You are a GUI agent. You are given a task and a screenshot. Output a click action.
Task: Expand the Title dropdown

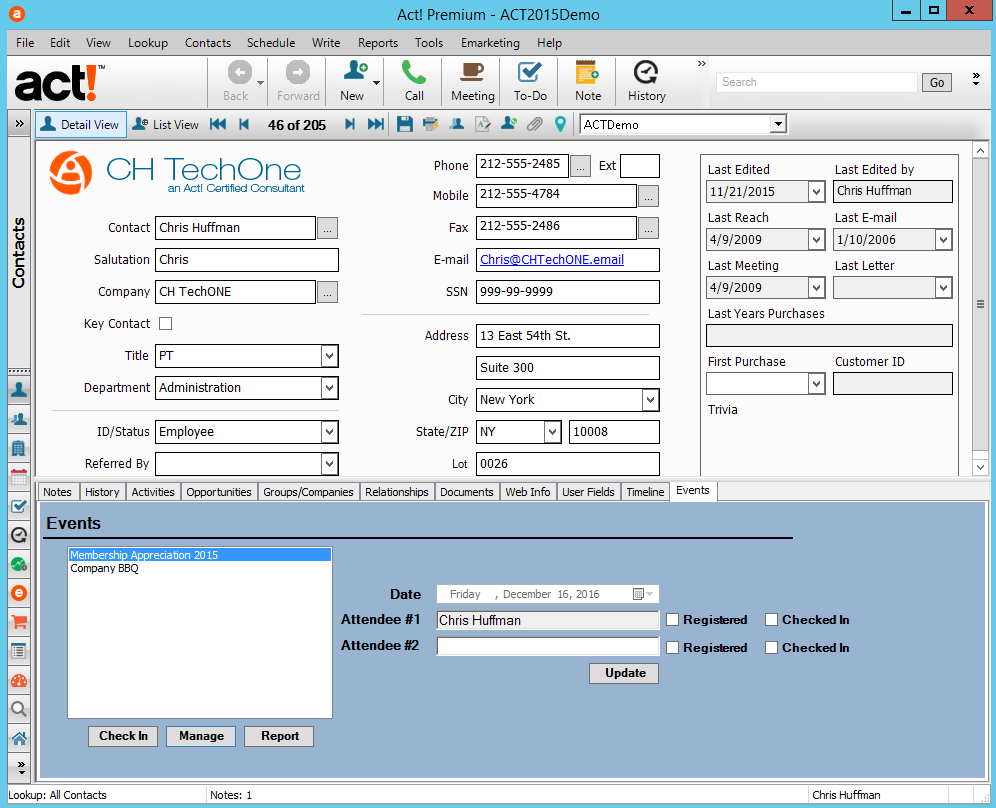click(x=329, y=356)
